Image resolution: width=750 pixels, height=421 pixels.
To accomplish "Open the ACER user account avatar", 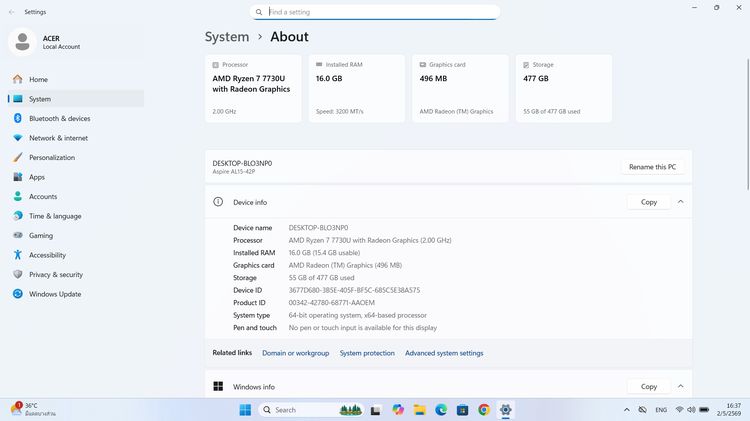I will click(x=22, y=42).
